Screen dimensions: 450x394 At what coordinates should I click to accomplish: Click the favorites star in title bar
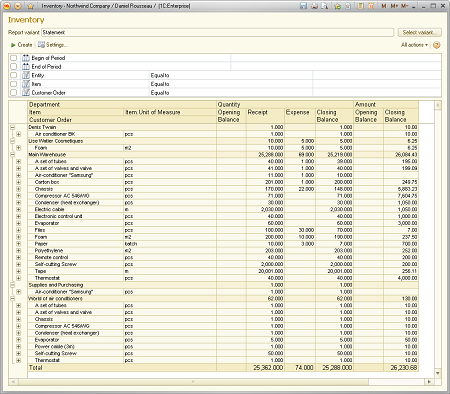point(30,6)
